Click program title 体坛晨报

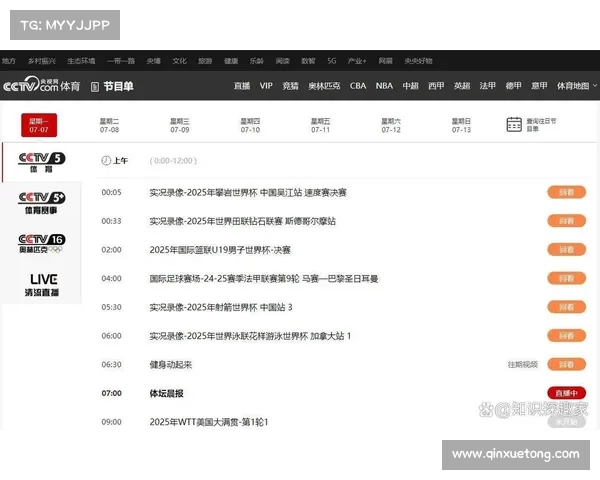166,393
